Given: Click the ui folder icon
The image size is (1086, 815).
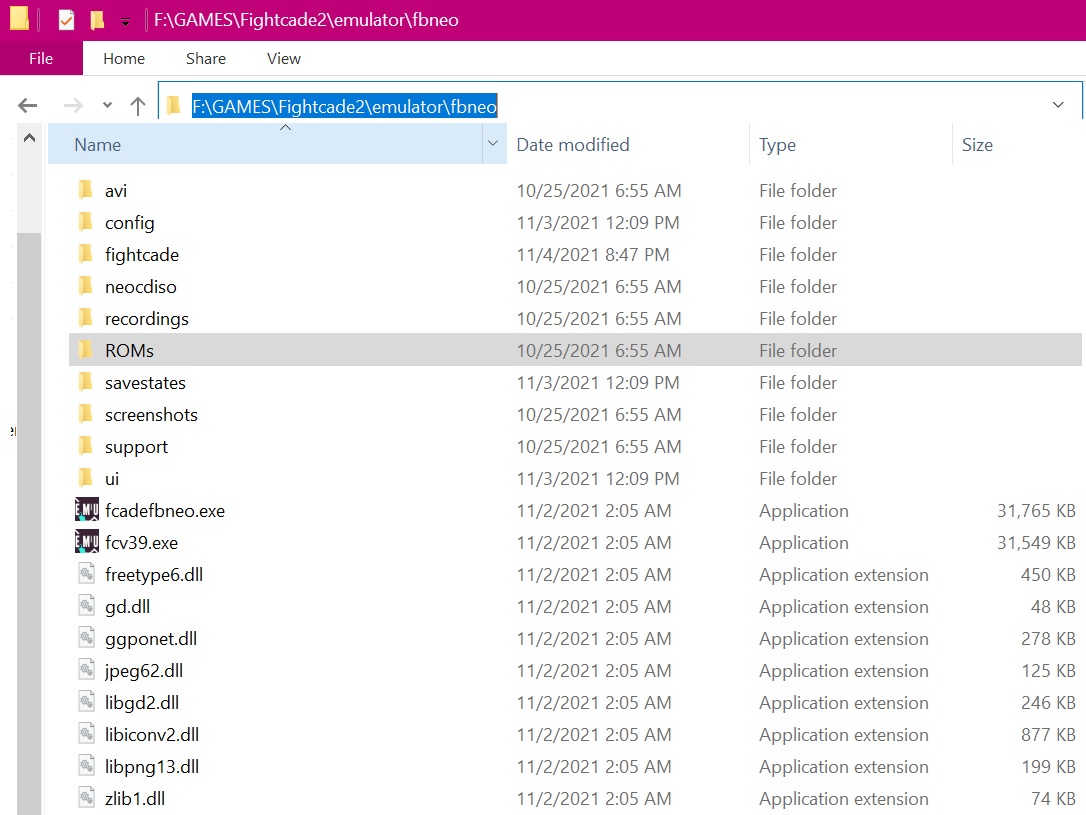Looking at the screenshot, I should point(86,478).
